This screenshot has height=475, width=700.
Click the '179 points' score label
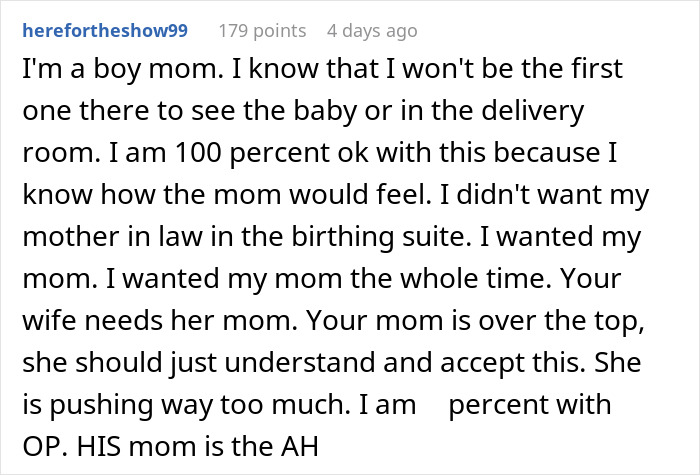coord(261,31)
